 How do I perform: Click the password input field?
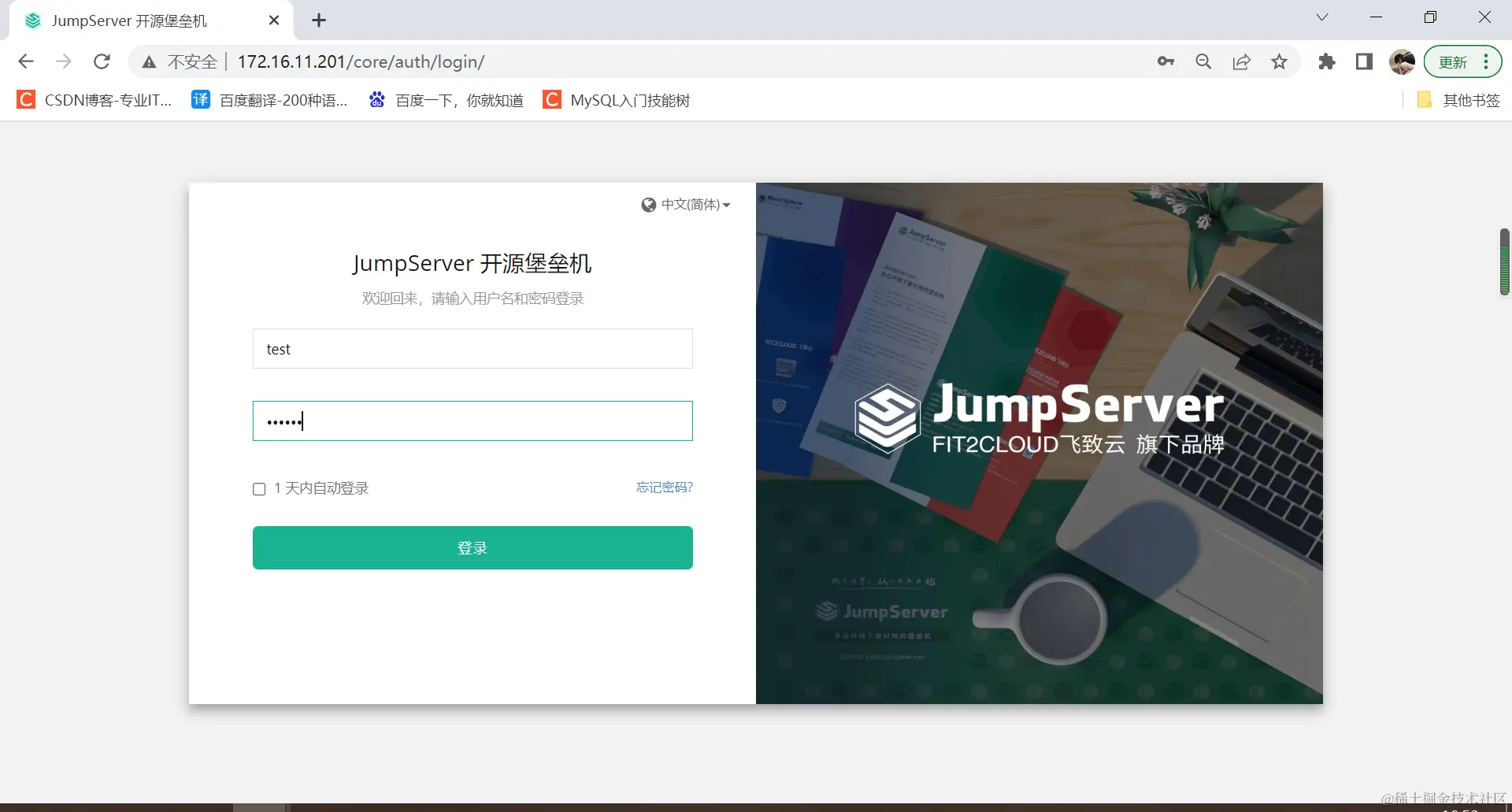472,421
